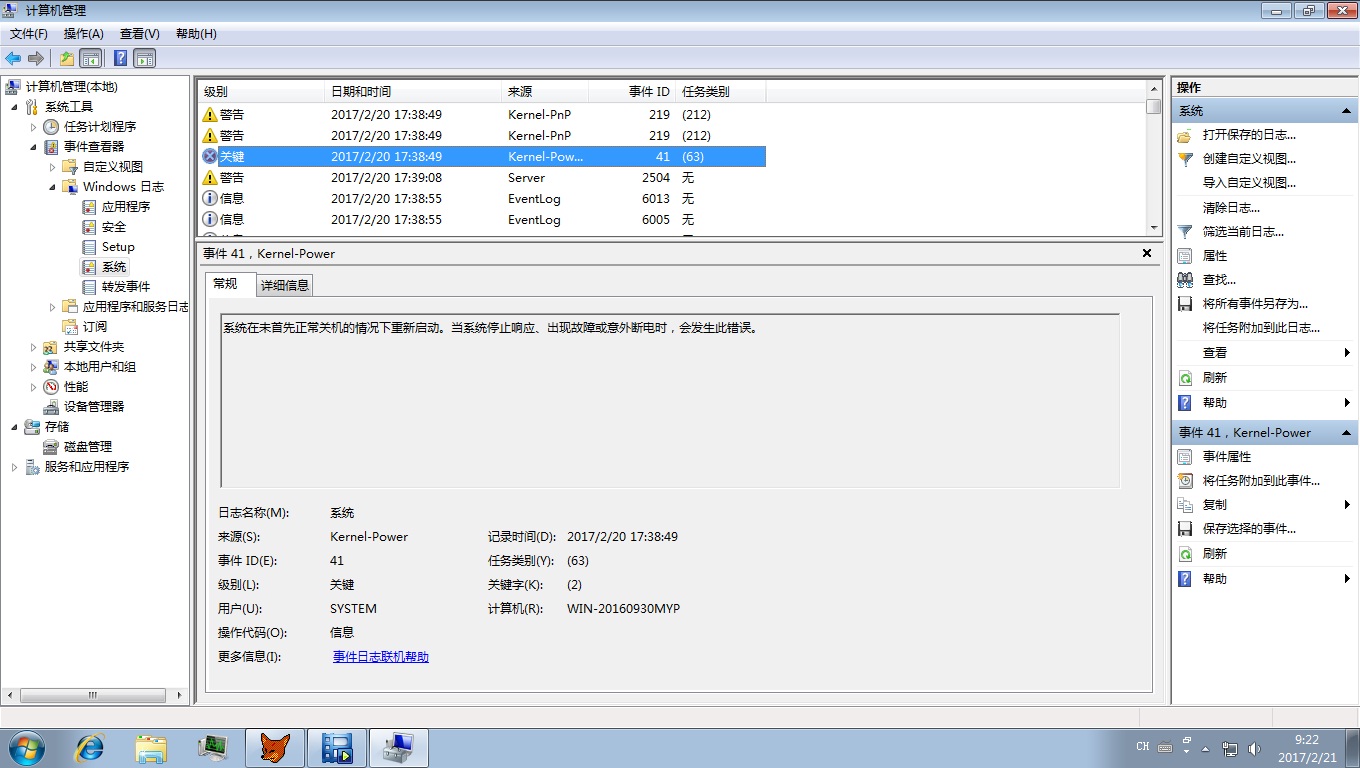Image resolution: width=1360 pixels, height=768 pixels.
Task: Collapse 系统工具 tree node
Action: pos(14,107)
